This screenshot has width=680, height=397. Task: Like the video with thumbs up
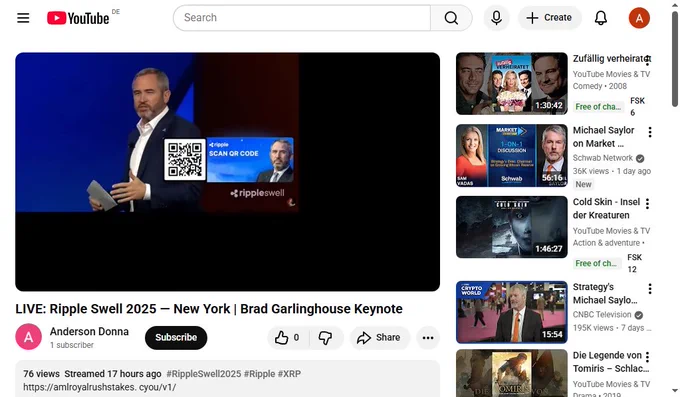click(287, 338)
